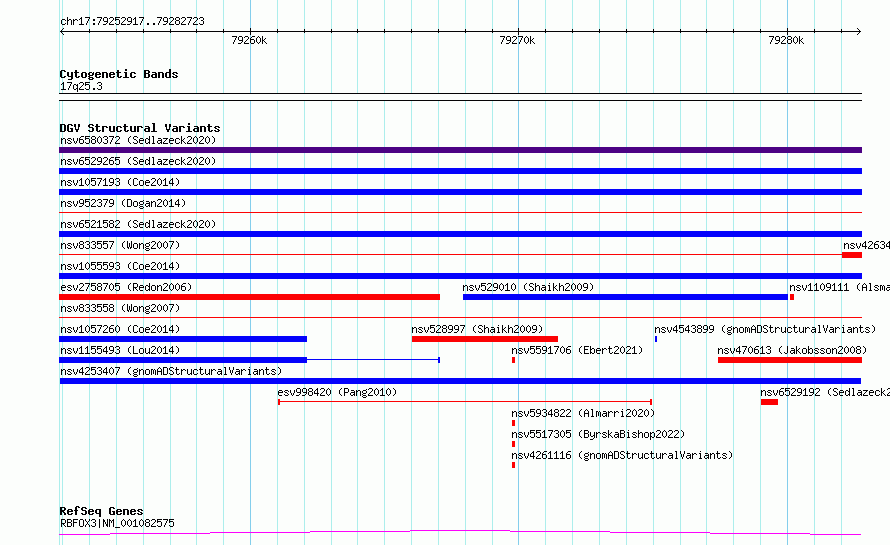The width and height of the screenshot is (890, 545).
Task: Click the blue nsv6521582 variant bar
Action: click(x=460, y=234)
